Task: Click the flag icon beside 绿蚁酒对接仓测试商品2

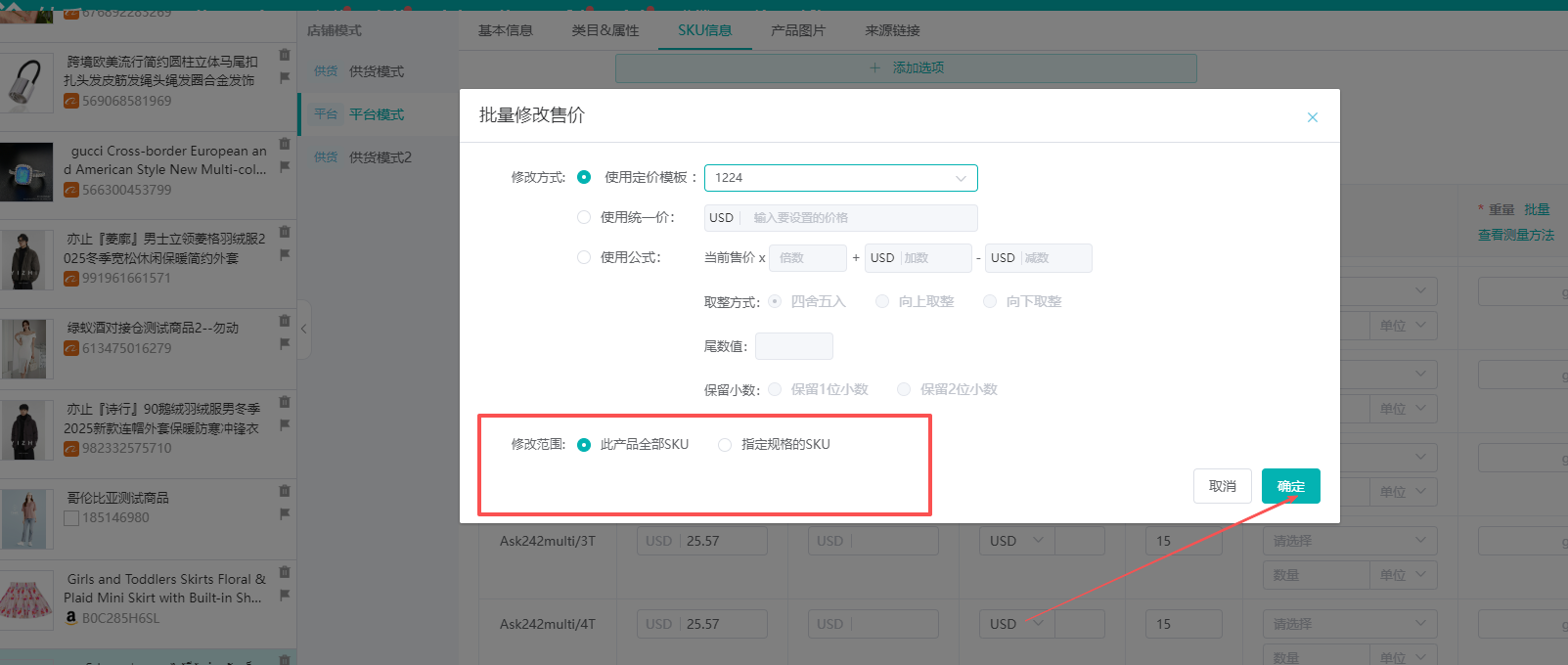Action: click(285, 343)
